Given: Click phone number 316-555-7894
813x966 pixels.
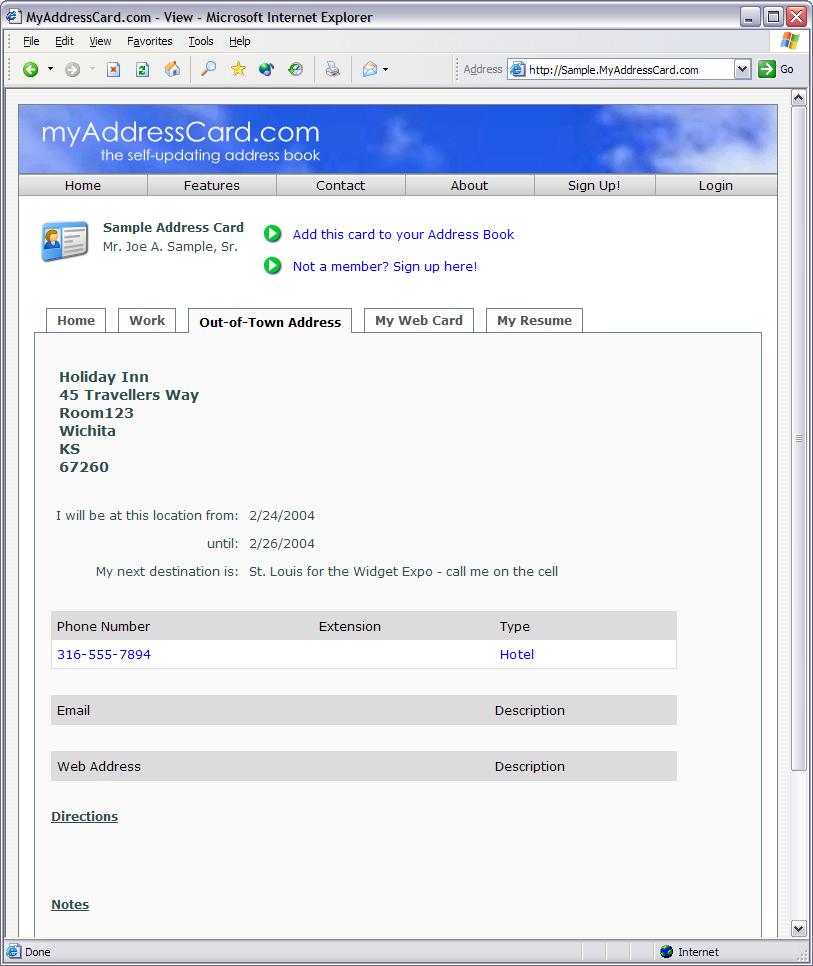Looking at the screenshot, I should (x=103, y=654).
